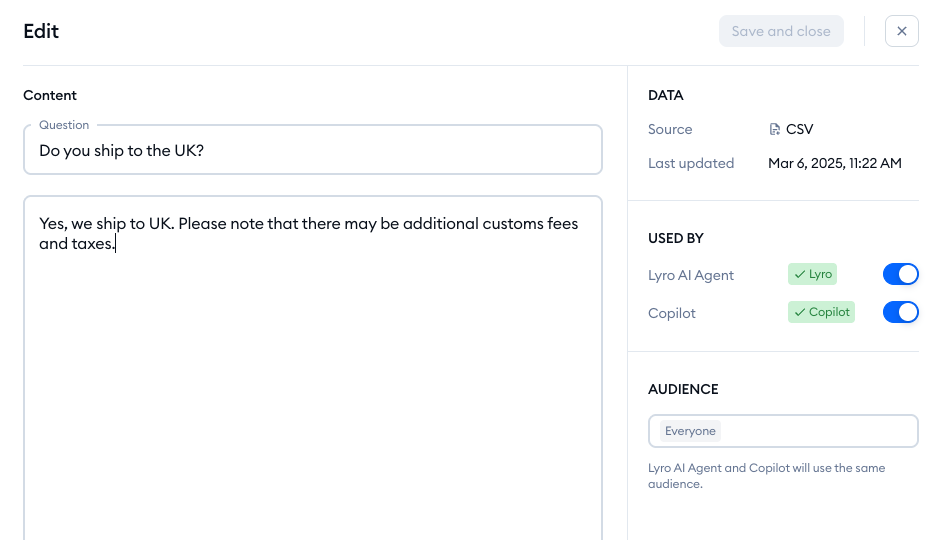
Task: Click the checkmark icon in the Copilot badge
Action: pos(800,312)
